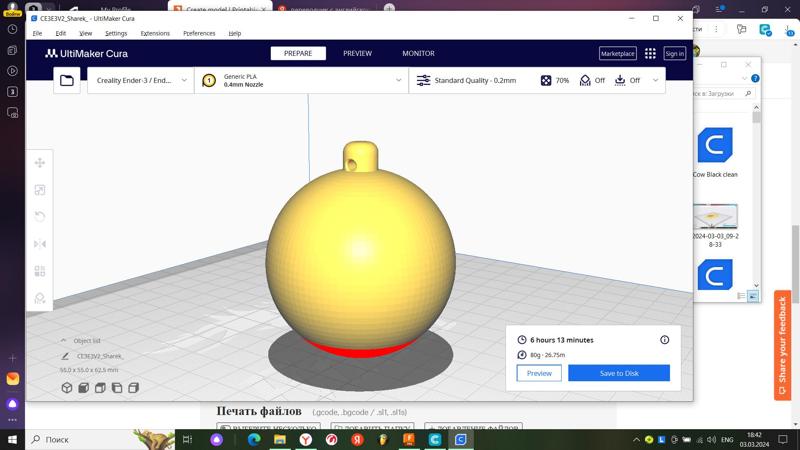The width and height of the screenshot is (800, 450).
Task: Click extruder 1 material icon
Action: 209,80
